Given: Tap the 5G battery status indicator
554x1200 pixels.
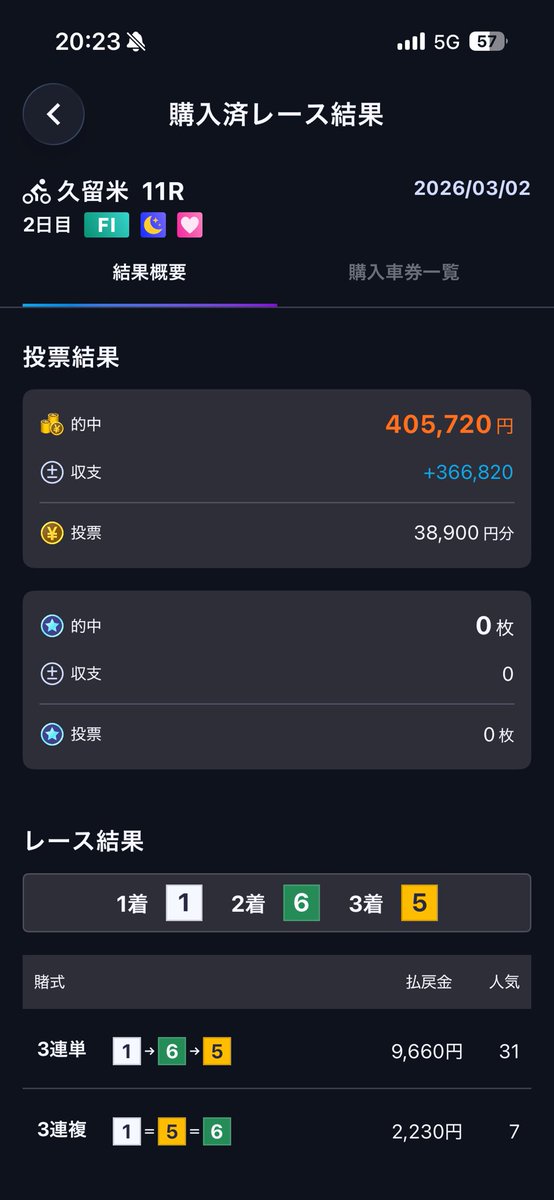Looking at the screenshot, I should (x=487, y=42).
